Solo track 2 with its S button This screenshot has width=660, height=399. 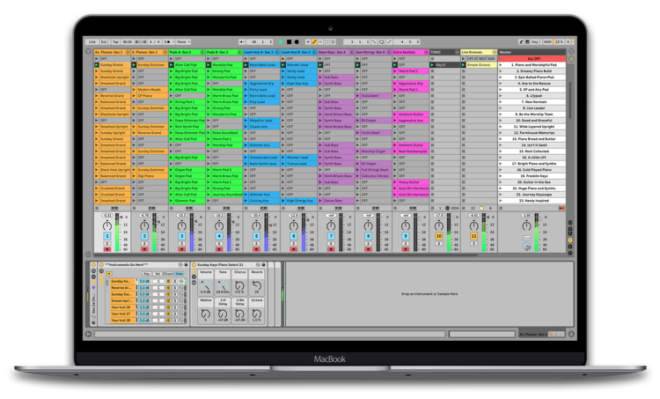tap(144, 244)
